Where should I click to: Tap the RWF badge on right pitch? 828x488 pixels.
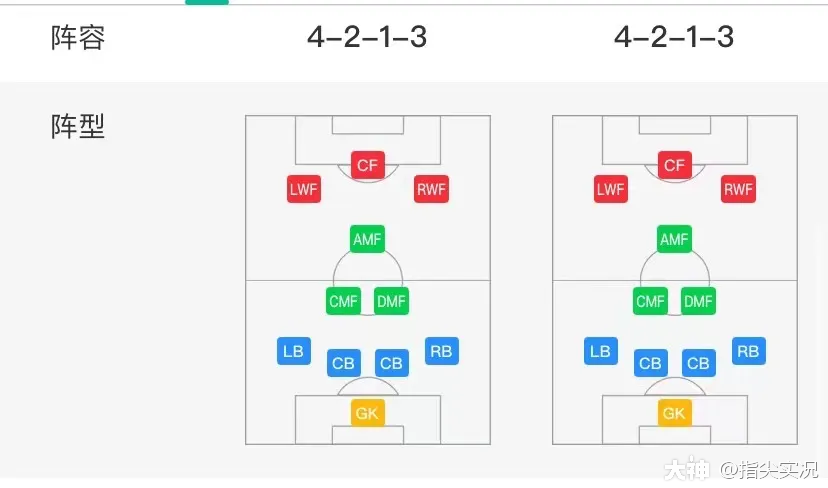tap(738, 189)
